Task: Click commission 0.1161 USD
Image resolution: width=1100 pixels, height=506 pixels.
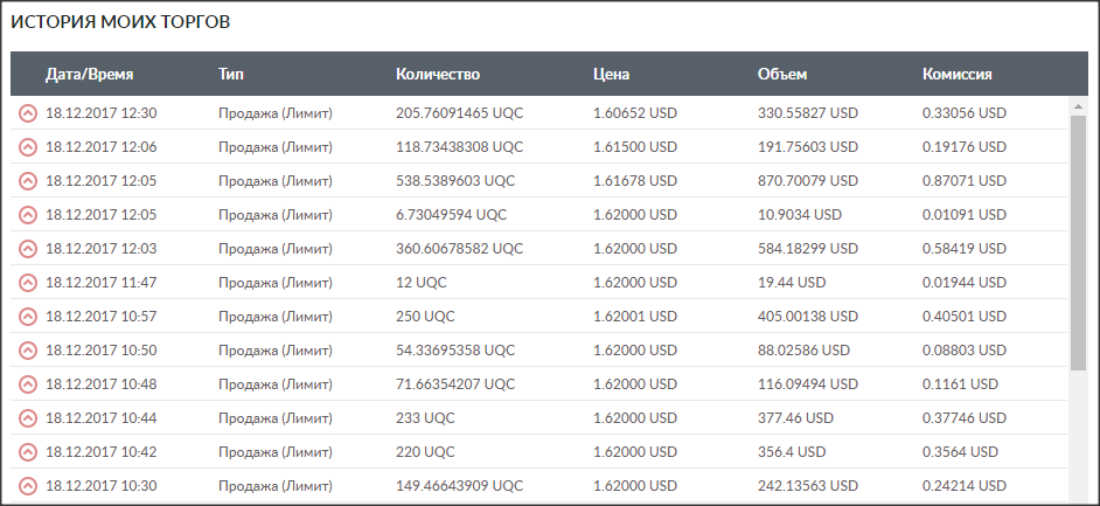Action: (960, 384)
